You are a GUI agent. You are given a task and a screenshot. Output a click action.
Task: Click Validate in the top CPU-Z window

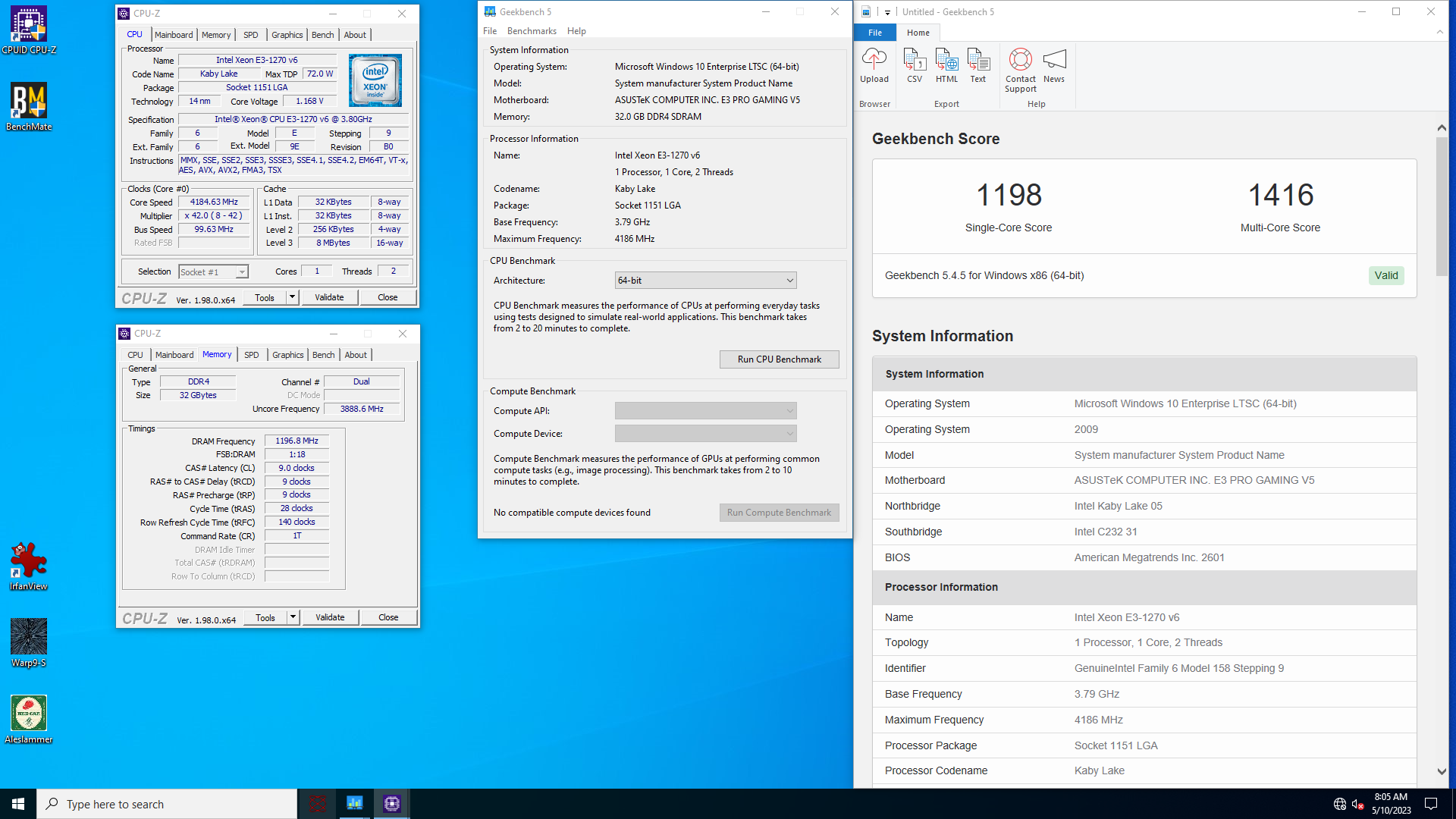pos(329,297)
